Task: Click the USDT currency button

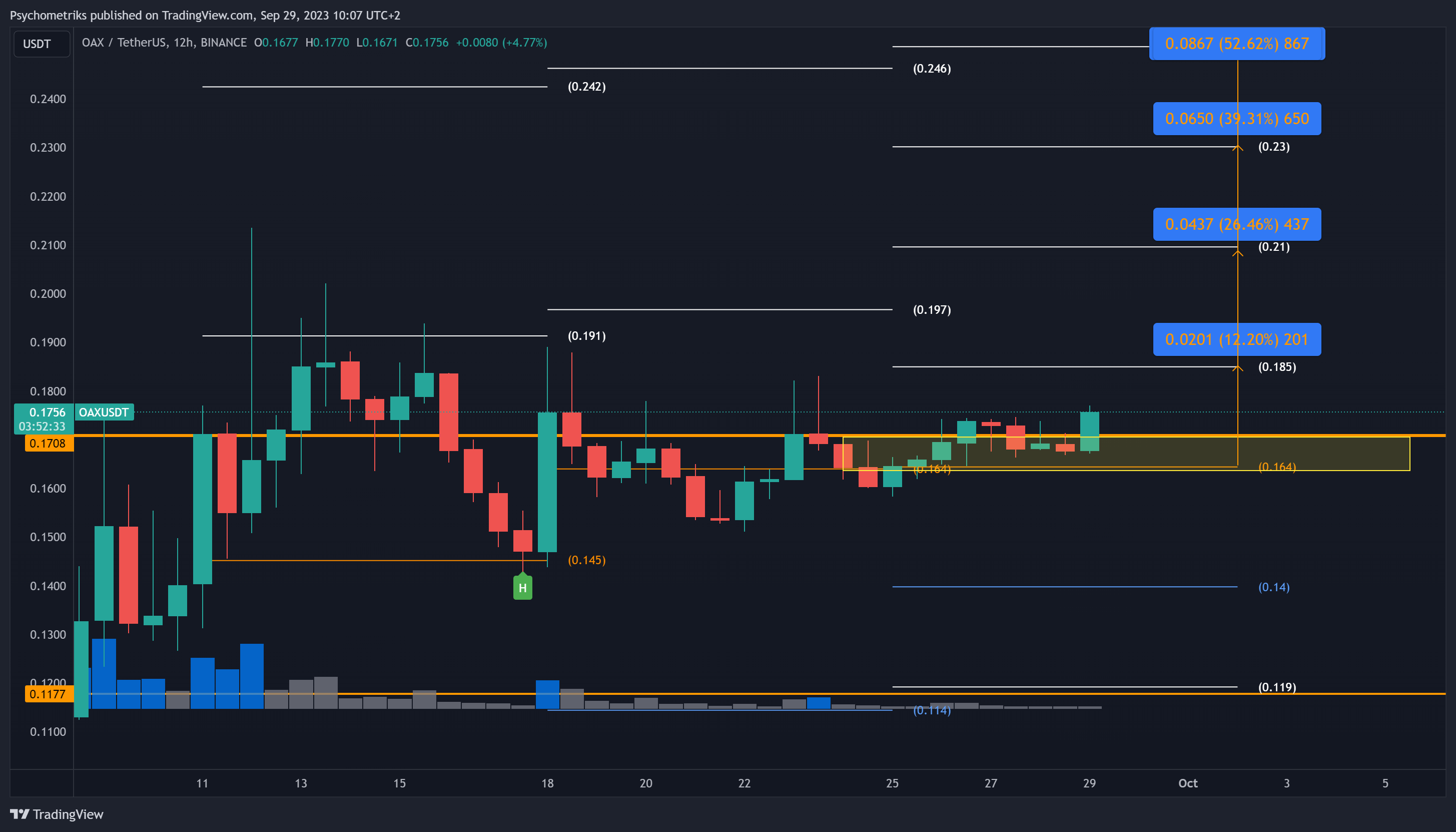Action: (42, 44)
